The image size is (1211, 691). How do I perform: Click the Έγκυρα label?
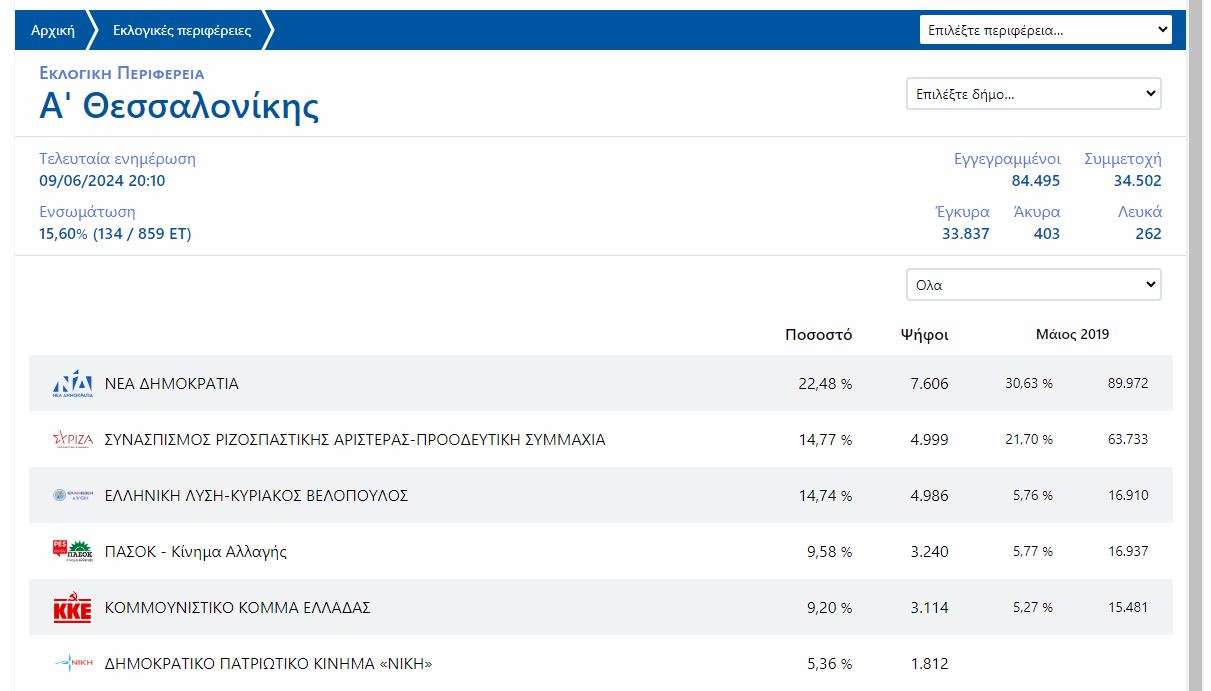tap(962, 211)
